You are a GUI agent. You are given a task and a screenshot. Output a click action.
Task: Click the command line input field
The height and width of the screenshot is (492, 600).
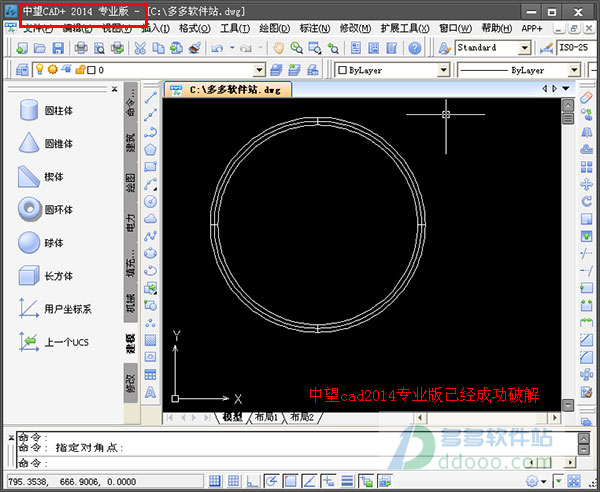297,464
